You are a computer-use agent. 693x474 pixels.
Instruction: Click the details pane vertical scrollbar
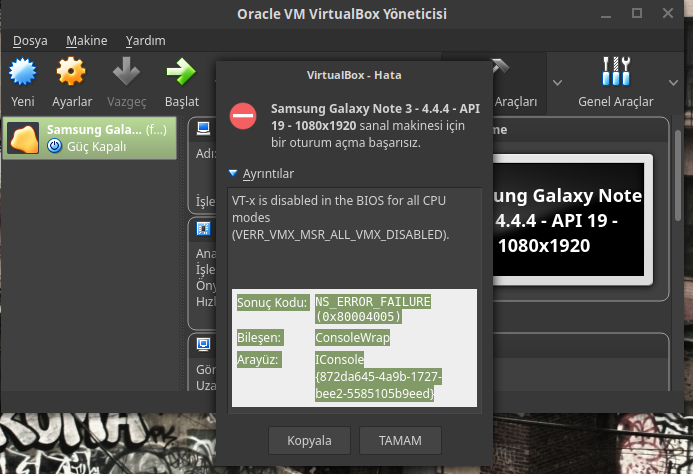(678, 176)
